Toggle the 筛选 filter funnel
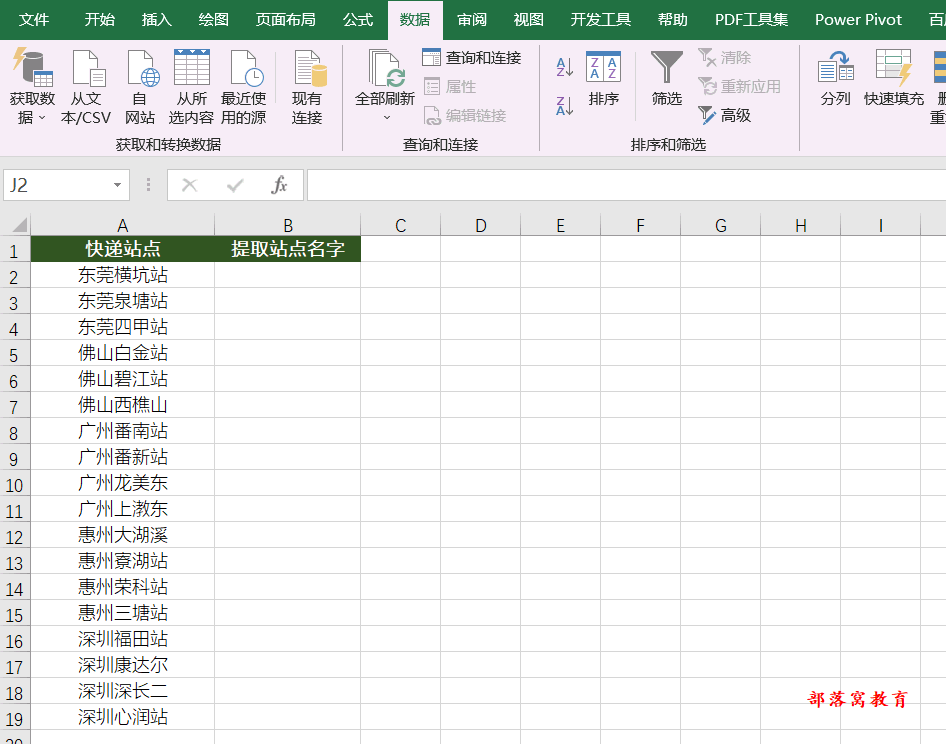 pyautogui.click(x=666, y=78)
